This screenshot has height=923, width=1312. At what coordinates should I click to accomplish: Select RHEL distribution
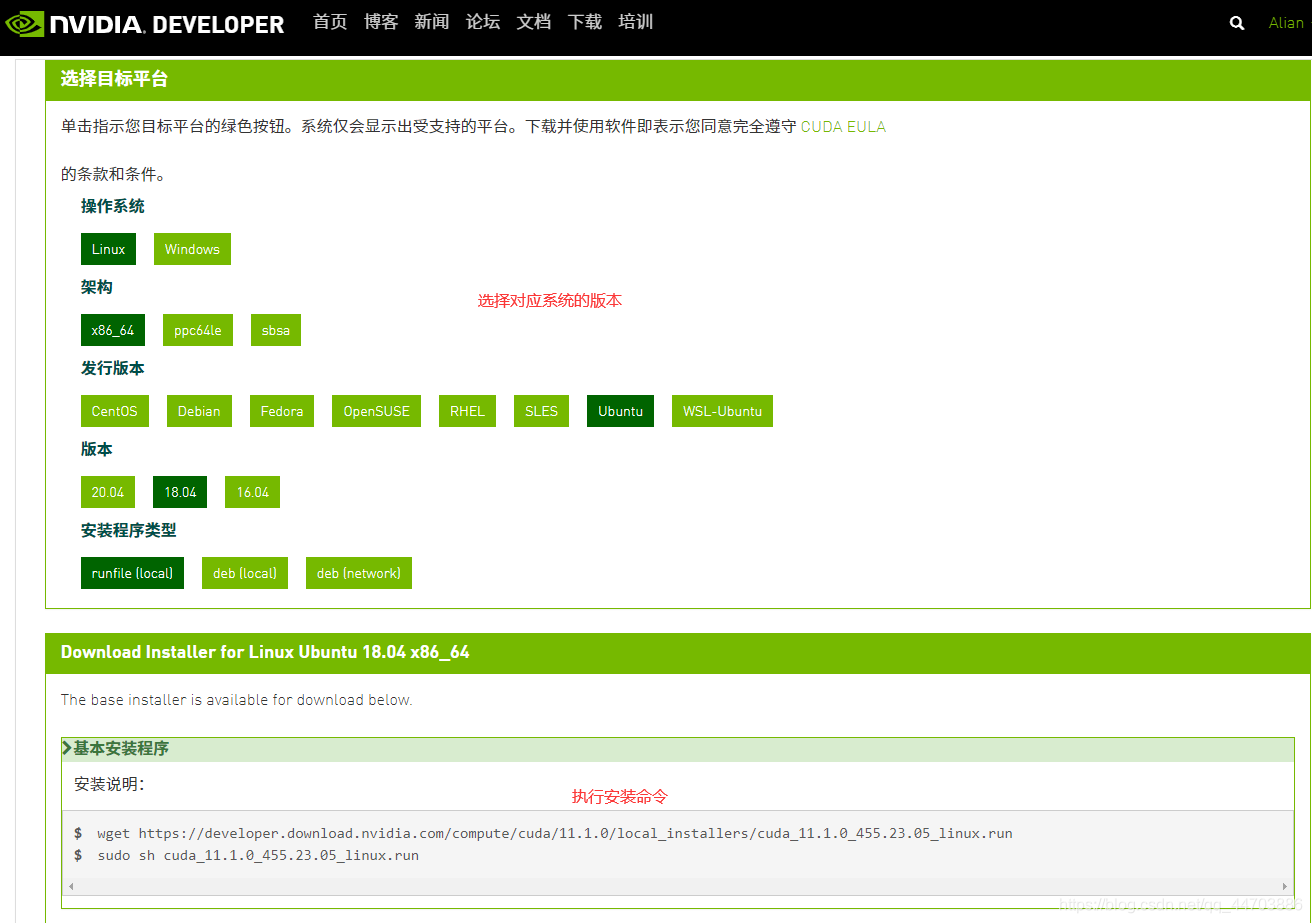pos(468,411)
